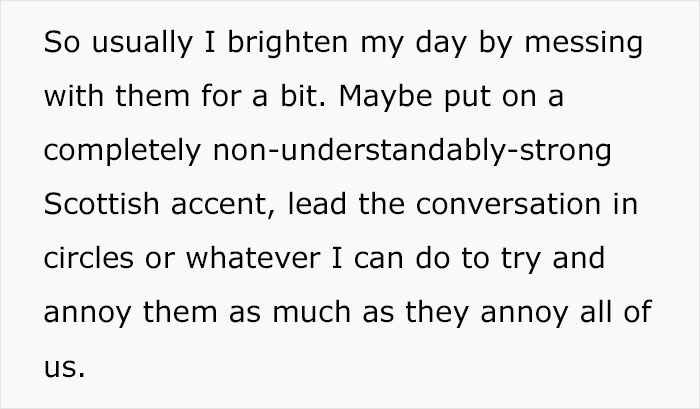700x409 pixels.
Task: Click the word 'Maybe' in second line
Action: coord(386,97)
